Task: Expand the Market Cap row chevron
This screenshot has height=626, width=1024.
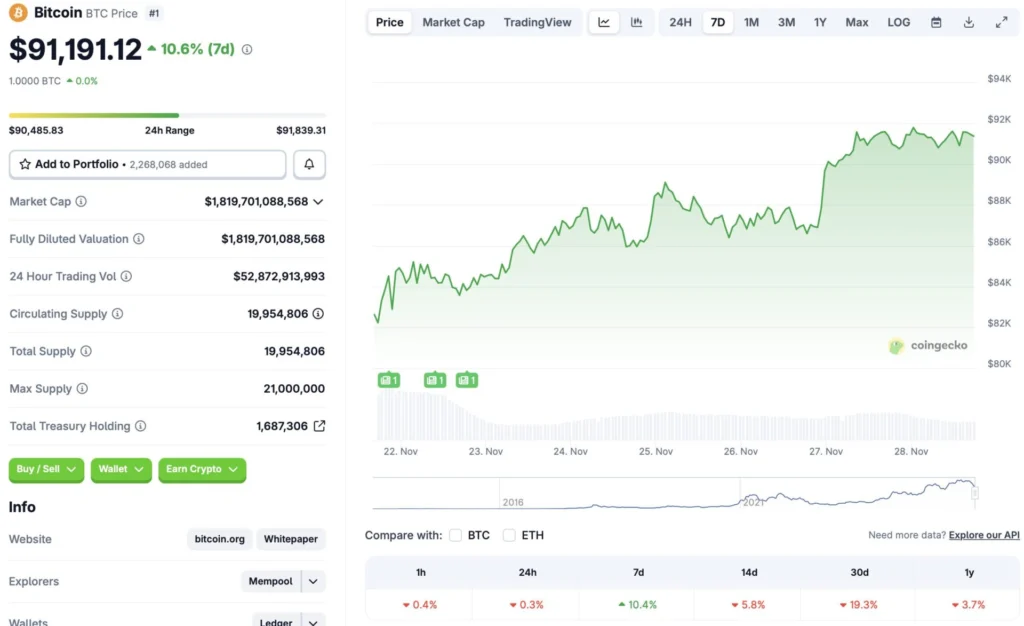Action: (x=322, y=201)
